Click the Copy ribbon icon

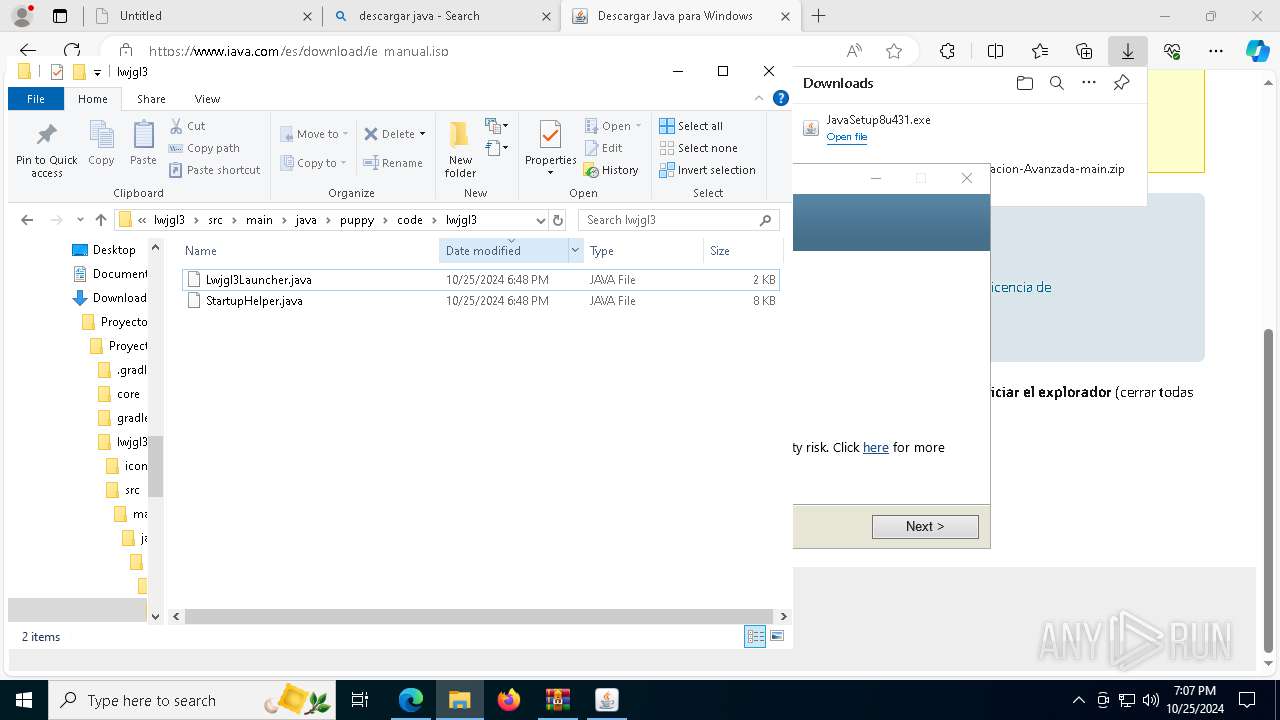[101, 143]
